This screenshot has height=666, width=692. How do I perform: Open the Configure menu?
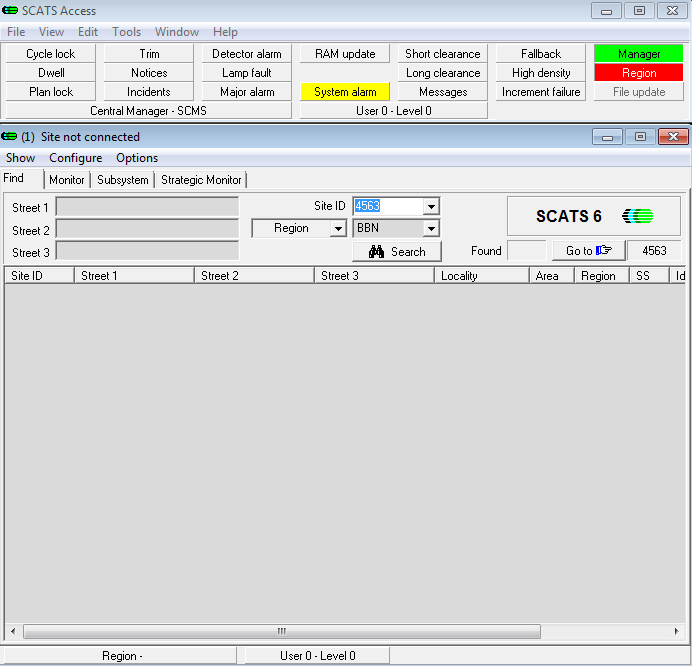pos(76,158)
